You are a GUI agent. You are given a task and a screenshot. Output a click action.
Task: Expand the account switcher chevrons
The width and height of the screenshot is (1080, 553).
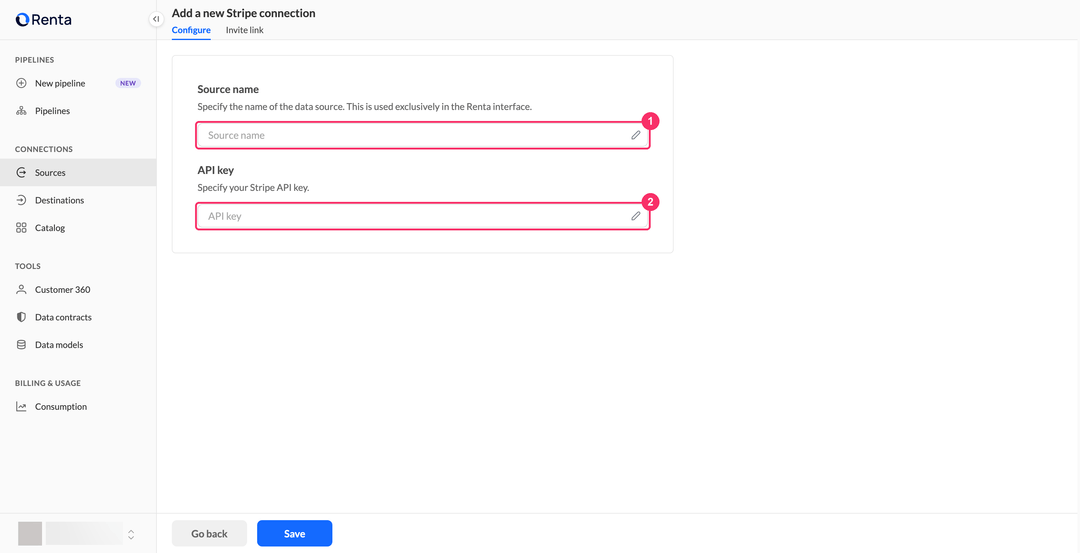[x=131, y=534]
